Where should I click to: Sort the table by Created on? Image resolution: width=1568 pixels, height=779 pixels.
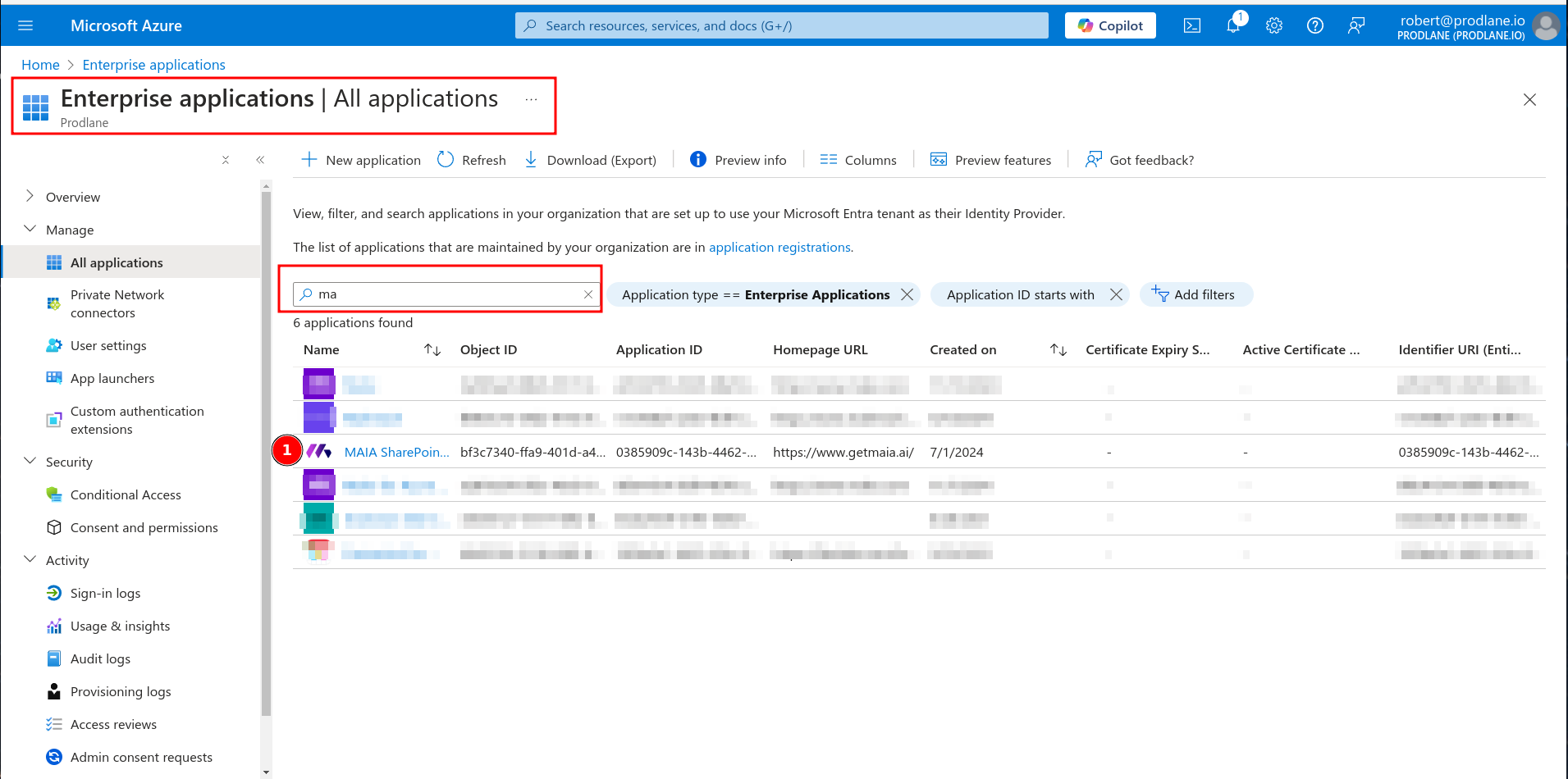(1058, 350)
